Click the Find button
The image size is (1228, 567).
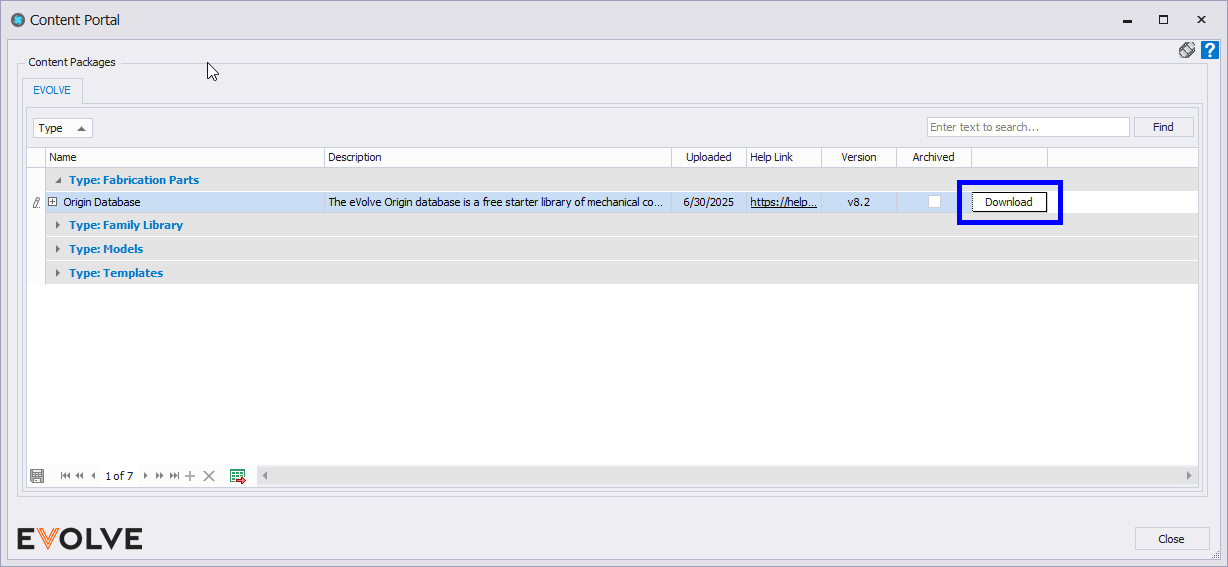1163,127
